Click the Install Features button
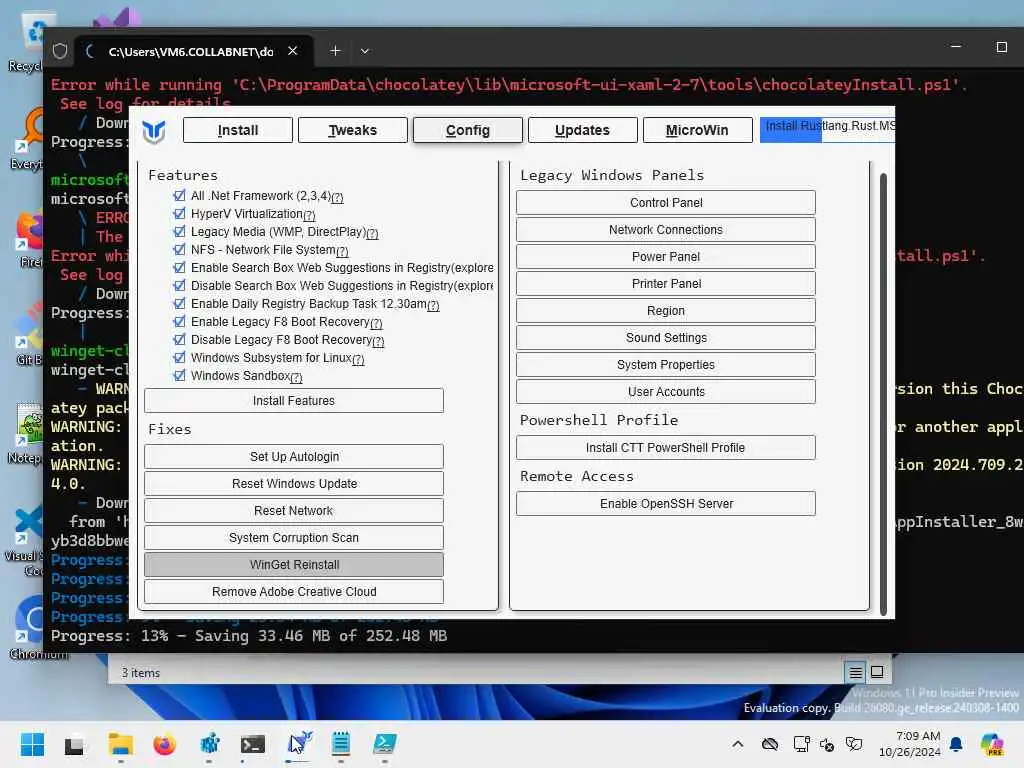The width and height of the screenshot is (1024, 768). tap(294, 400)
